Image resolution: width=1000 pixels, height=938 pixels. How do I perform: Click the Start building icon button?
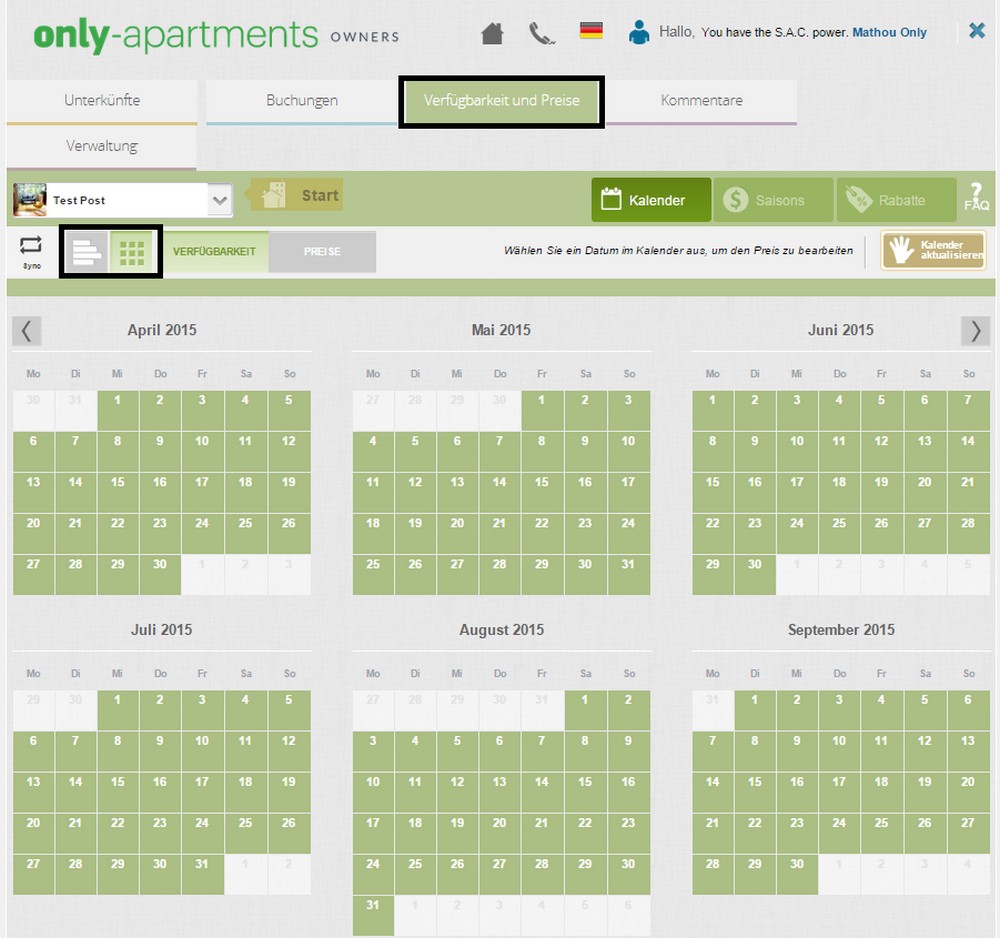coord(296,196)
